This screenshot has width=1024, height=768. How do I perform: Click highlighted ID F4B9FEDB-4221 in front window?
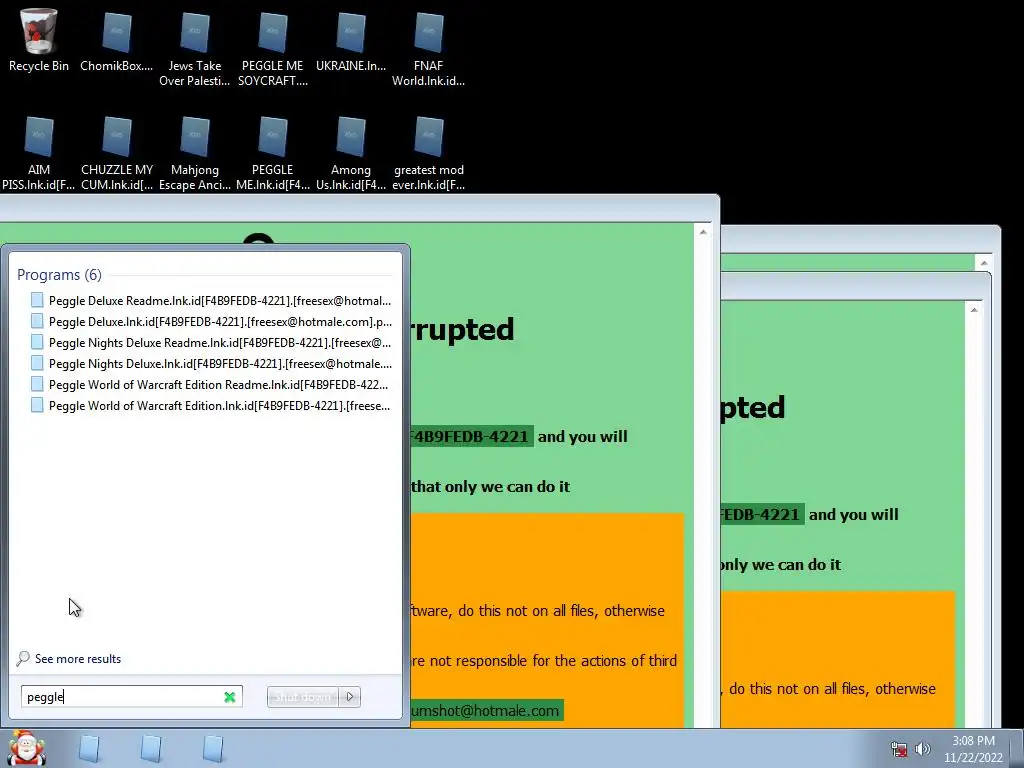pyautogui.click(x=472, y=436)
